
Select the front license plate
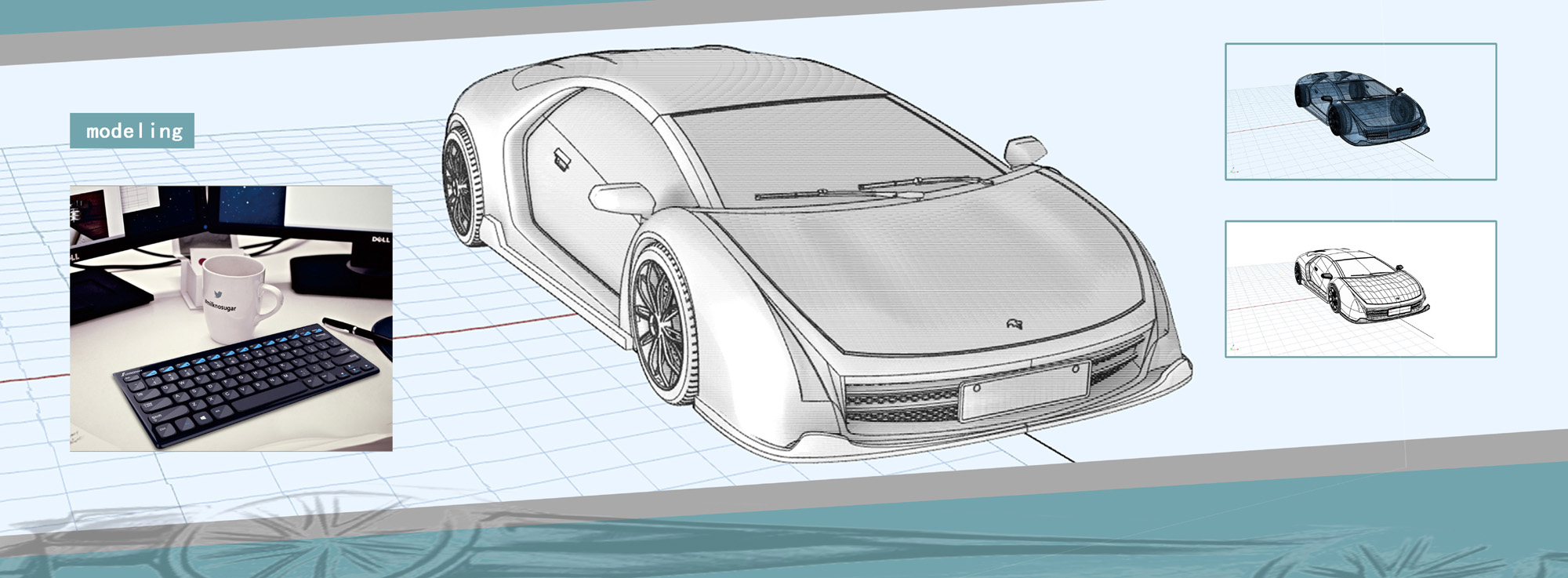(1024, 391)
